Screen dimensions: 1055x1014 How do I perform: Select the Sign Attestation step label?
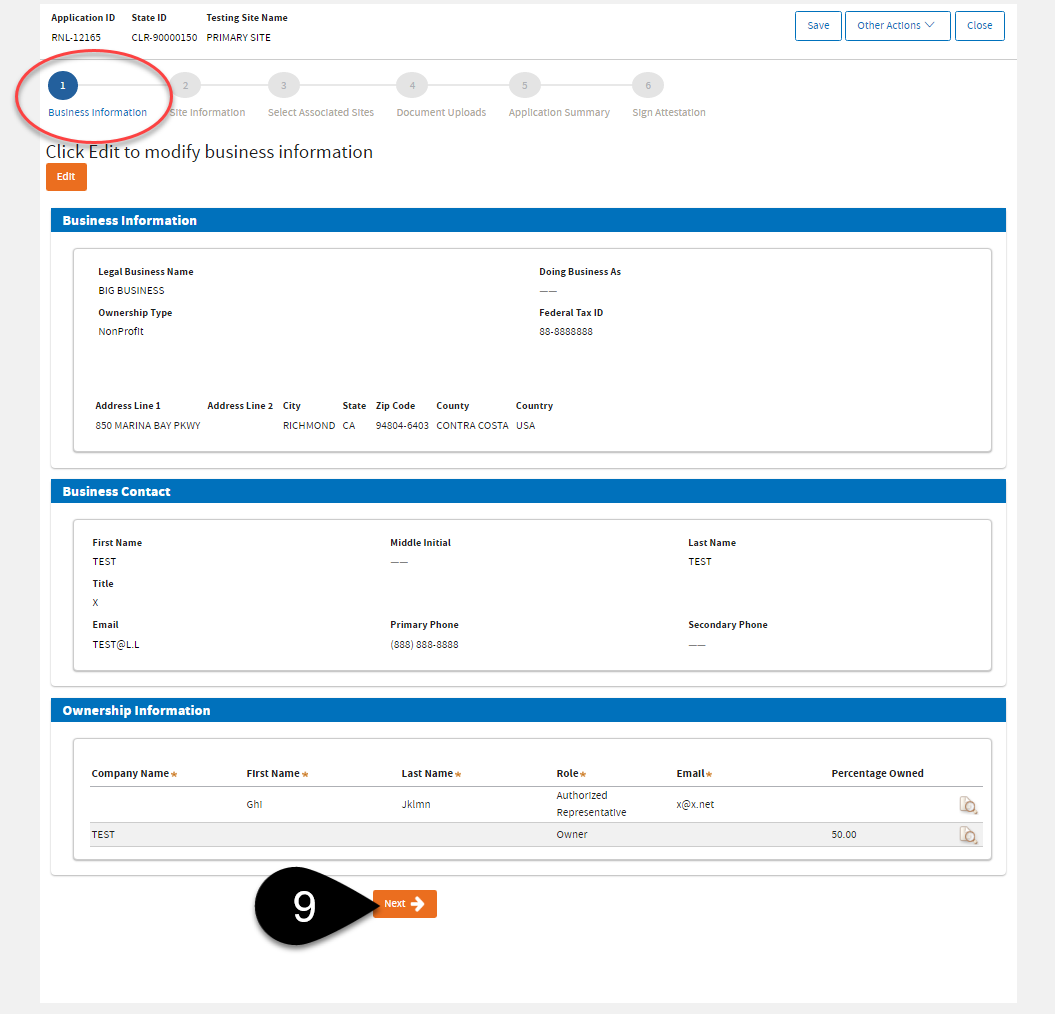(668, 112)
